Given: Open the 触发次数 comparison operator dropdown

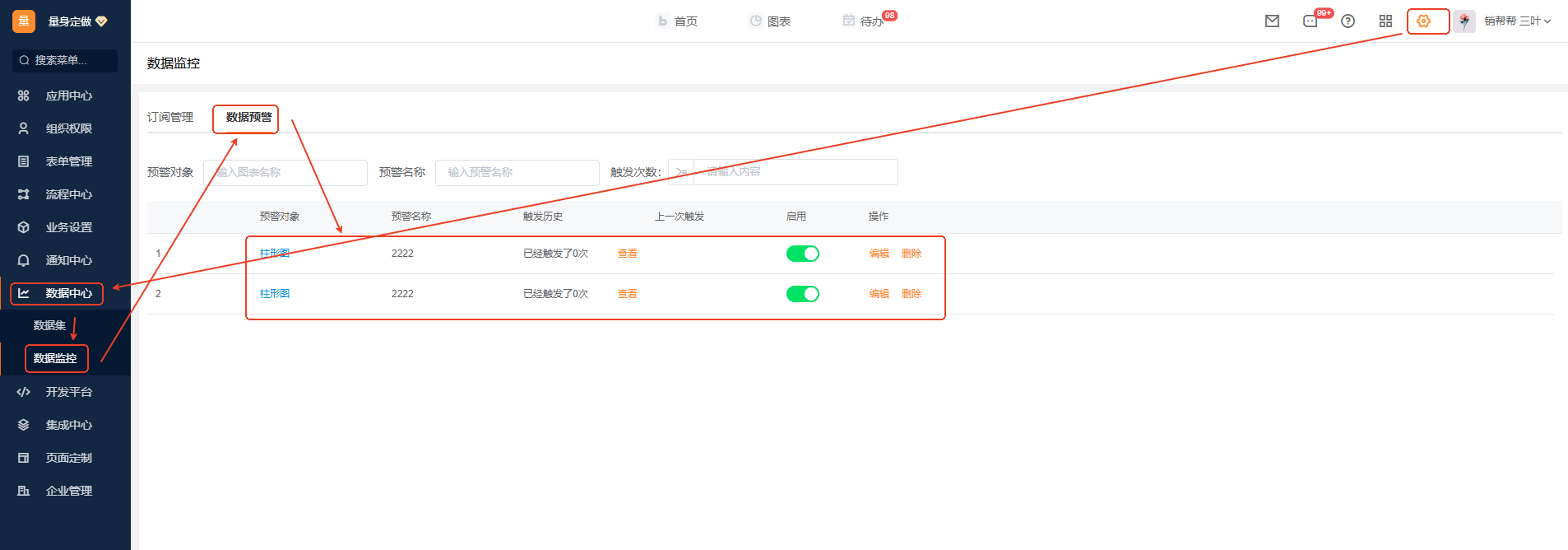Looking at the screenshot, I should [681, 172].
